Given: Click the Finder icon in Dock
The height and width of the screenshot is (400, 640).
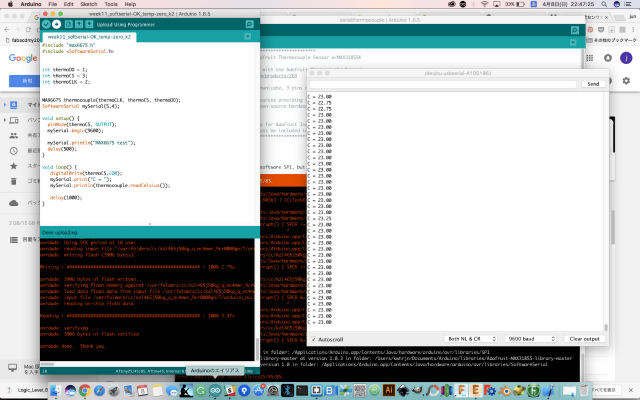Looking at the screenshot, I should pos(56,391).
